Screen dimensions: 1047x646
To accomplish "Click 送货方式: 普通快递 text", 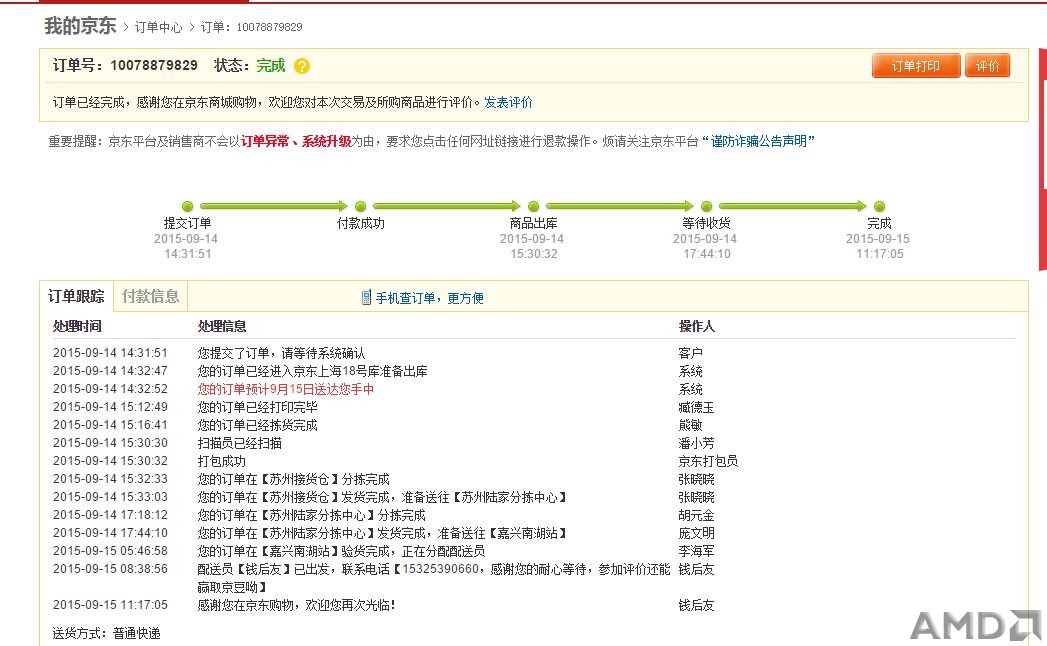I will 107,633.
